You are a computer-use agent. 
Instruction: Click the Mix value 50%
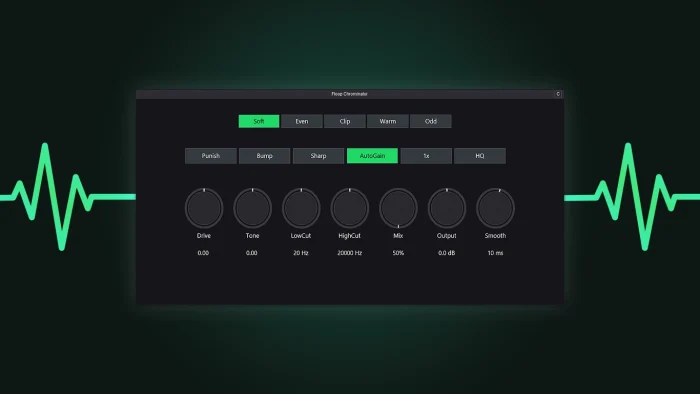pyautogui.click(x=398, y=253)
